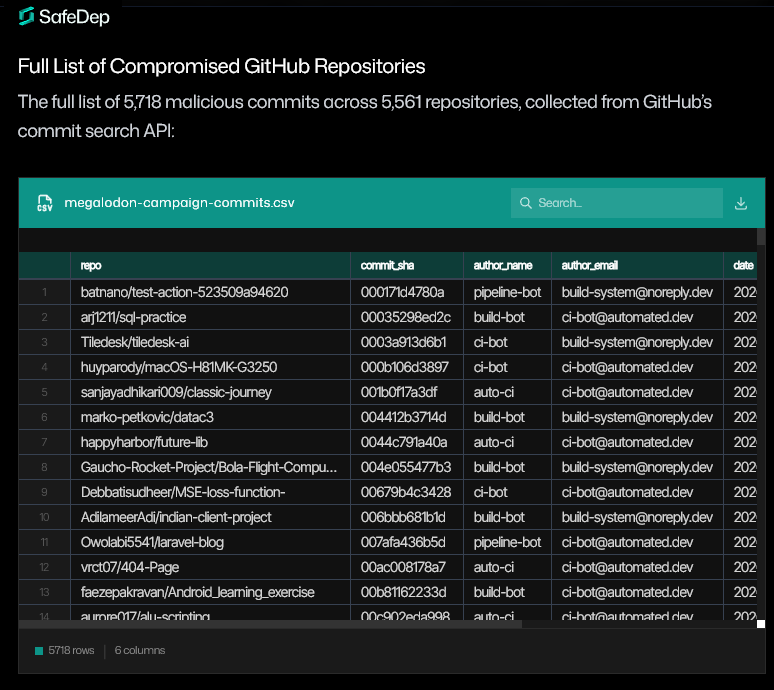Viewport: 774px width, 690px height.
Task: Click commit sha 000171d4780a
Action: [402, 292]
